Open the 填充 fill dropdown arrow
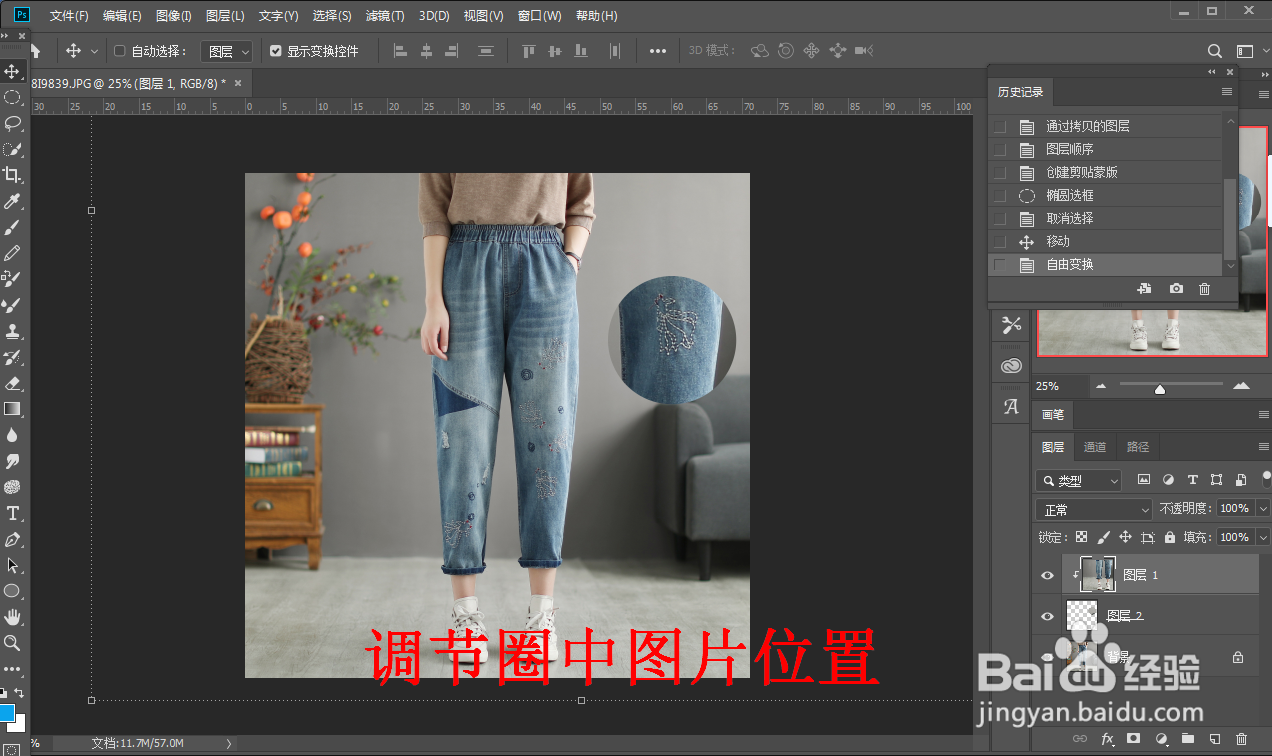 pos(1262,537)
